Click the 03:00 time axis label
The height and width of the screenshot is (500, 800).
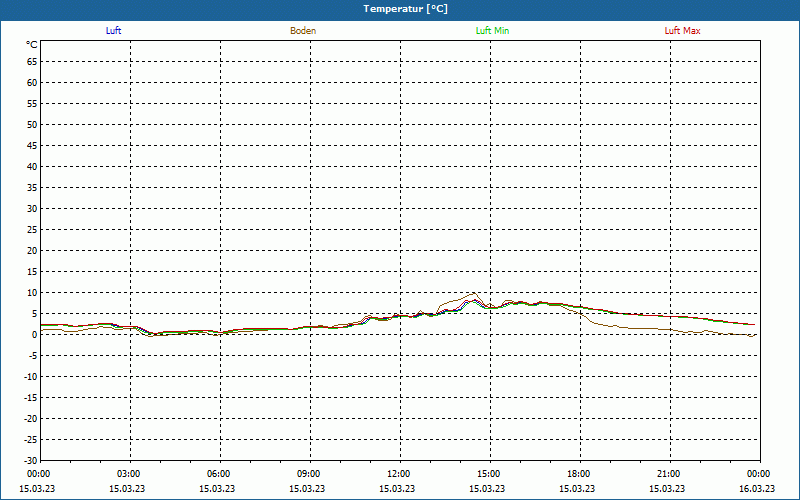coord(129,474)
